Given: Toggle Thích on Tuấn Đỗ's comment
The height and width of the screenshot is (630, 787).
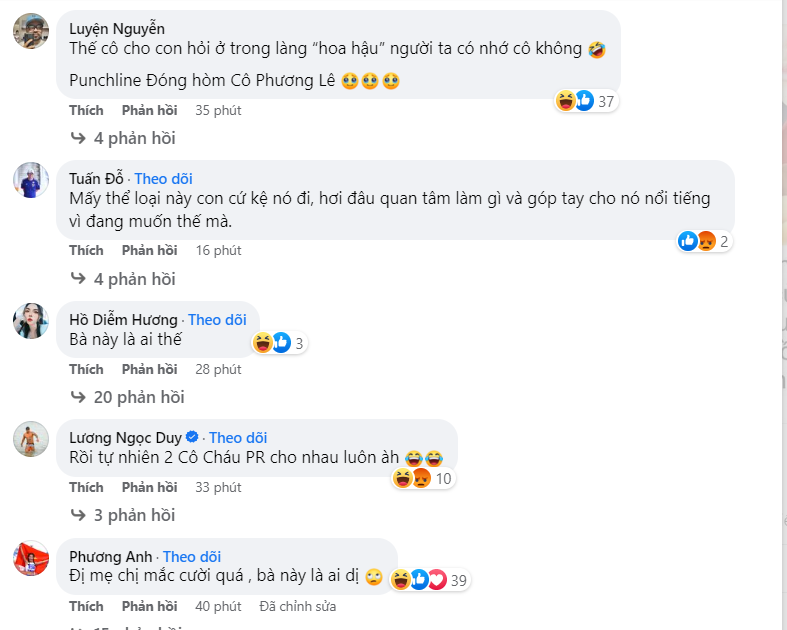Looking at the screenshot, I should click(x=86, y=250).
